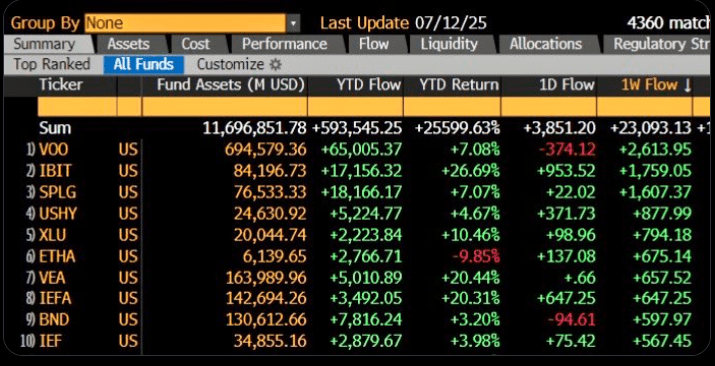Switch to the Assets tab
Screen dimensions: 715x366
(x=128, y=44)
